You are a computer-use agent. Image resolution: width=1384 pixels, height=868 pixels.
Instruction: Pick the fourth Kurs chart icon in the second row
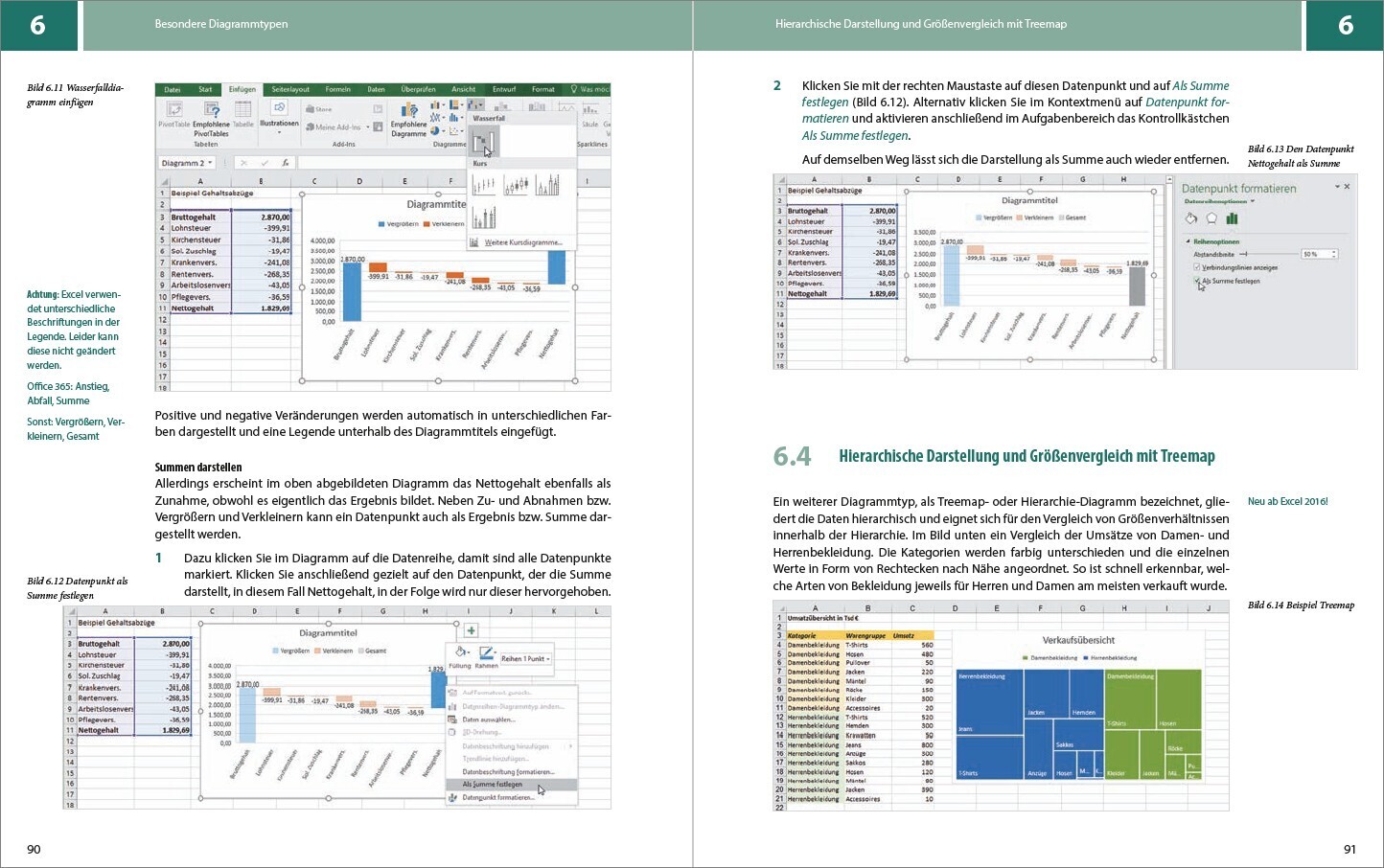(484, 217)
